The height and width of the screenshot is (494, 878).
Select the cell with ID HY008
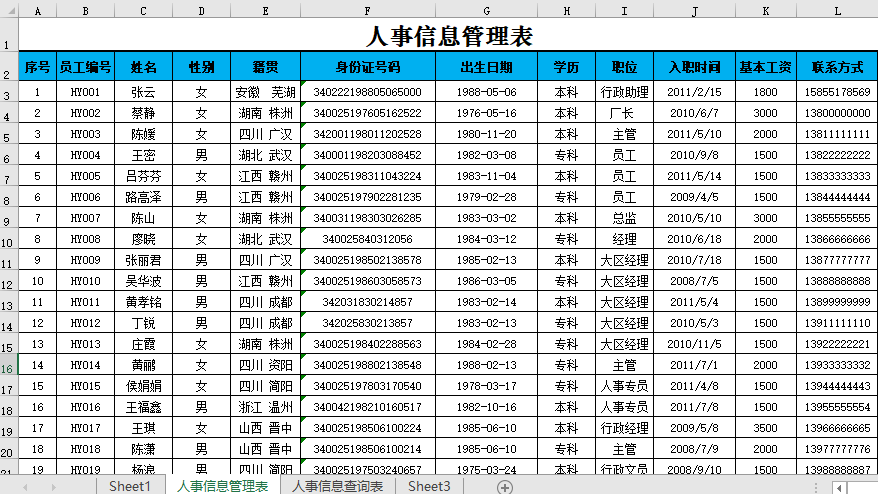(x=85, y=239)
